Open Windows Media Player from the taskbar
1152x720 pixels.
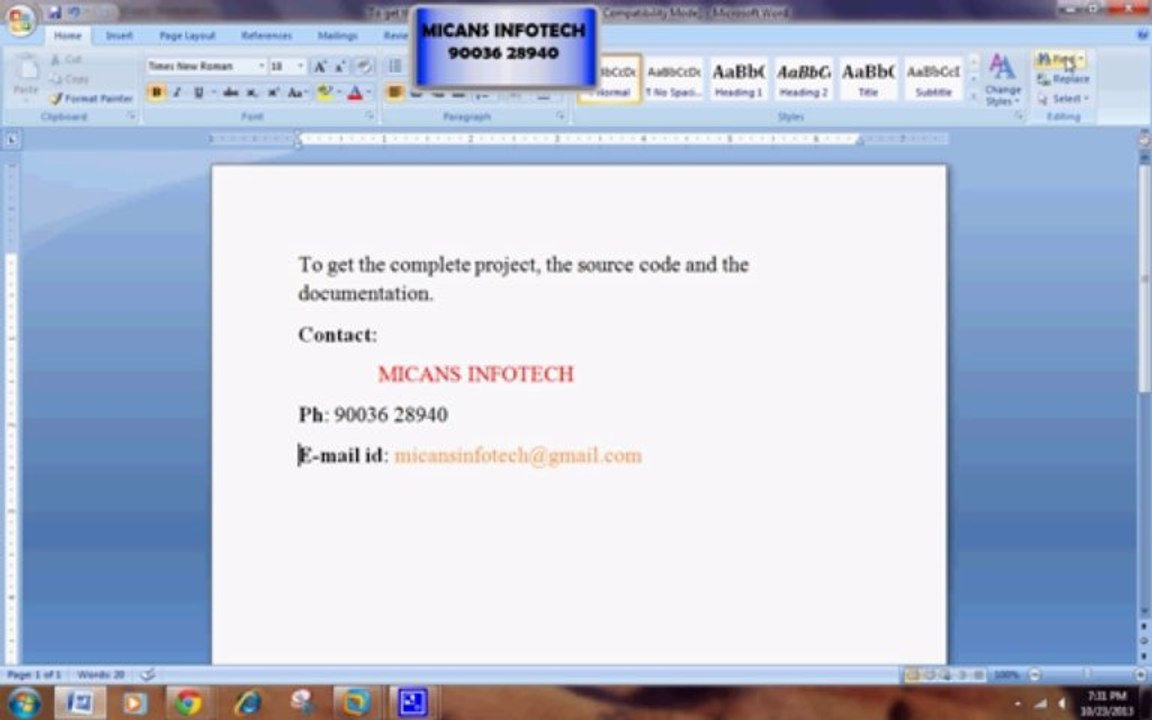point(135,703)
